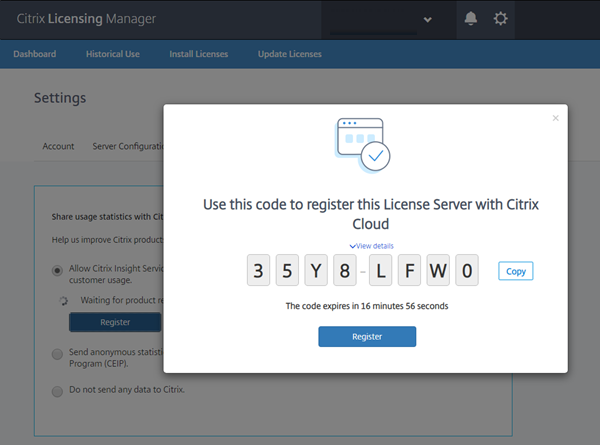Click the Waiting for product spinner icon
600x445 pixels.
click(x=64, y=301)
